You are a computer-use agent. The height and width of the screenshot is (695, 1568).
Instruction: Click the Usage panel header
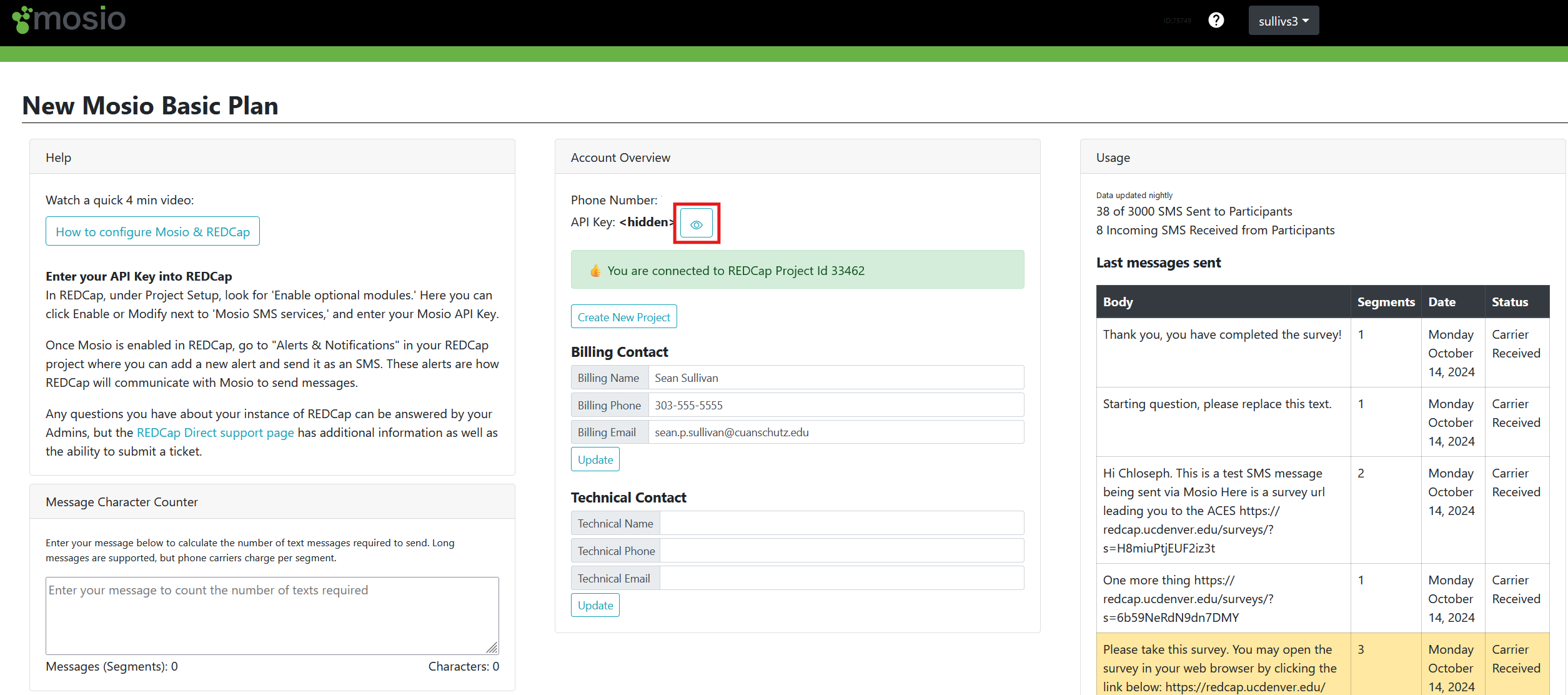(x=1323, y=157)
